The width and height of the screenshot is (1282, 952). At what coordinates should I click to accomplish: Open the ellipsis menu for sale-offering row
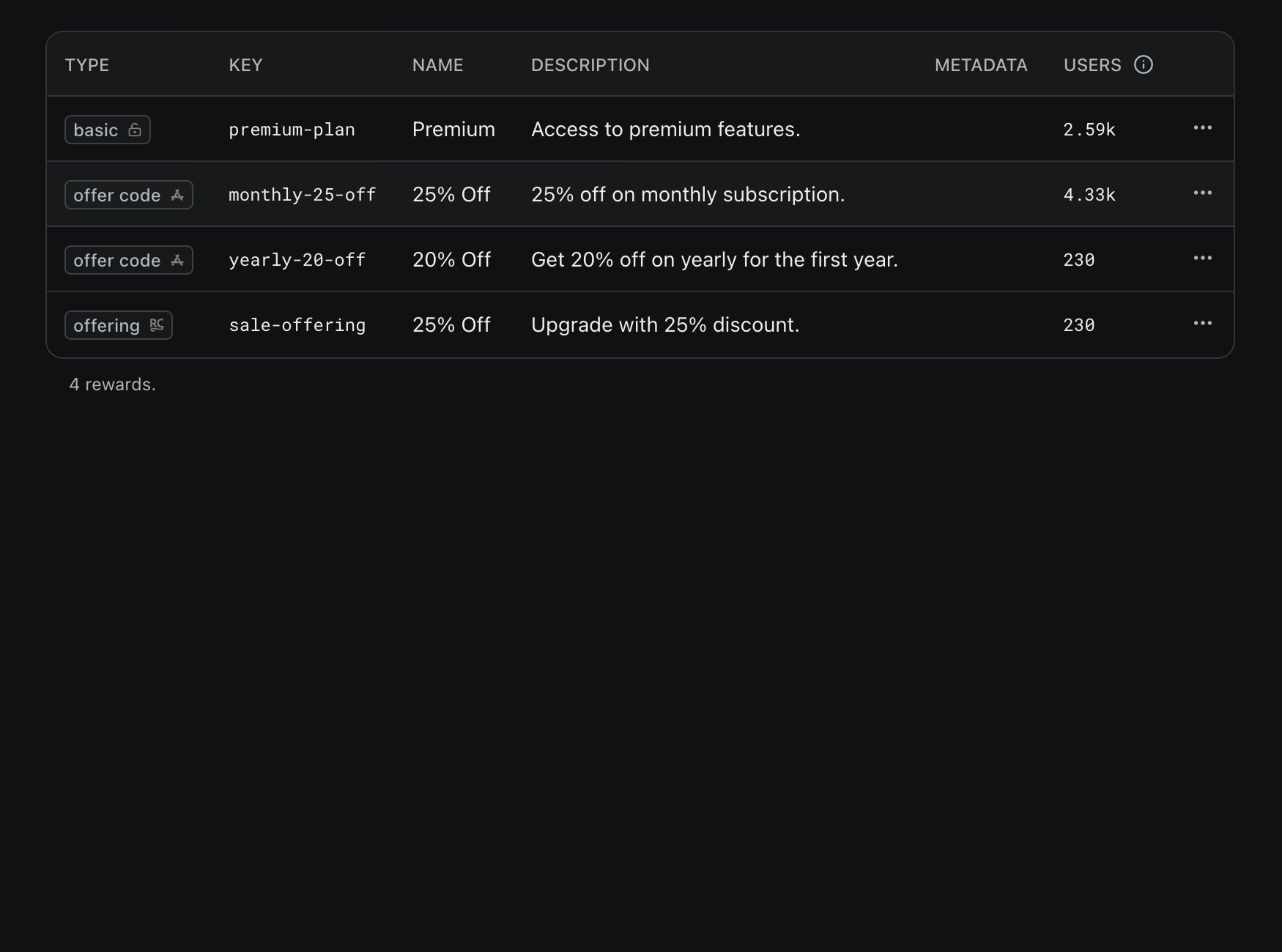click(1202, 324)
